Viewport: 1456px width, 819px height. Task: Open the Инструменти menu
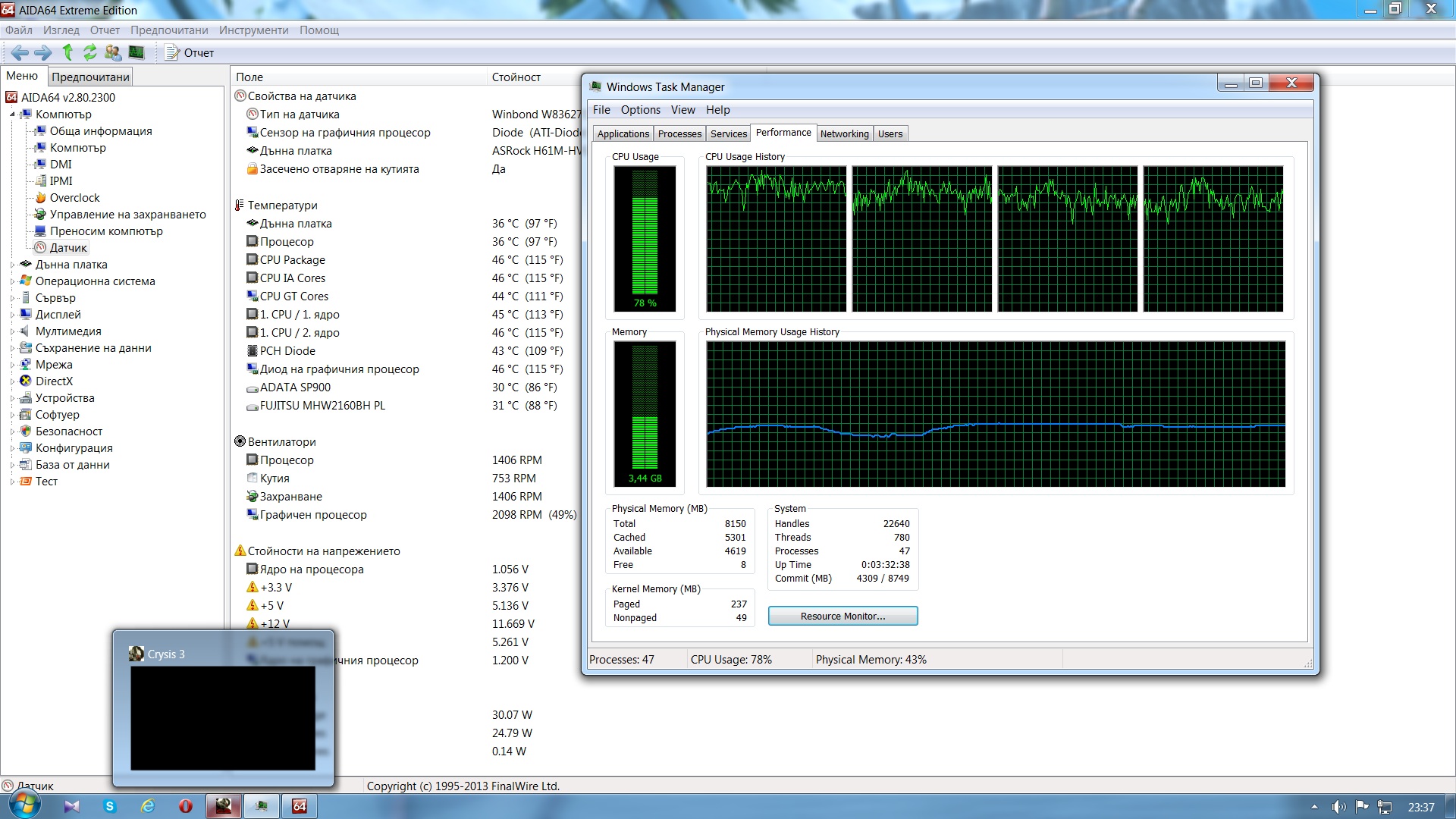click(x=254, y=30)
